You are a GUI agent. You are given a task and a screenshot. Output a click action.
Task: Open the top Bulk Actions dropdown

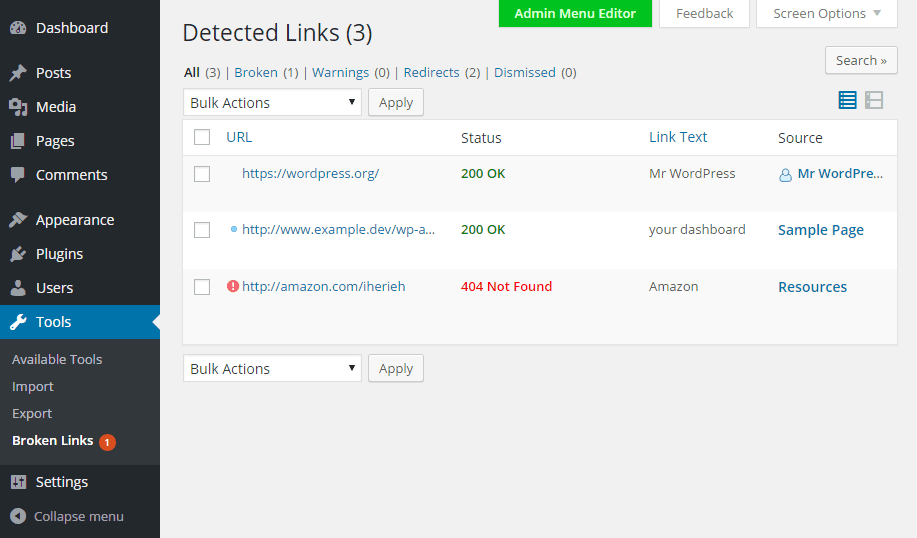[272, 102]
